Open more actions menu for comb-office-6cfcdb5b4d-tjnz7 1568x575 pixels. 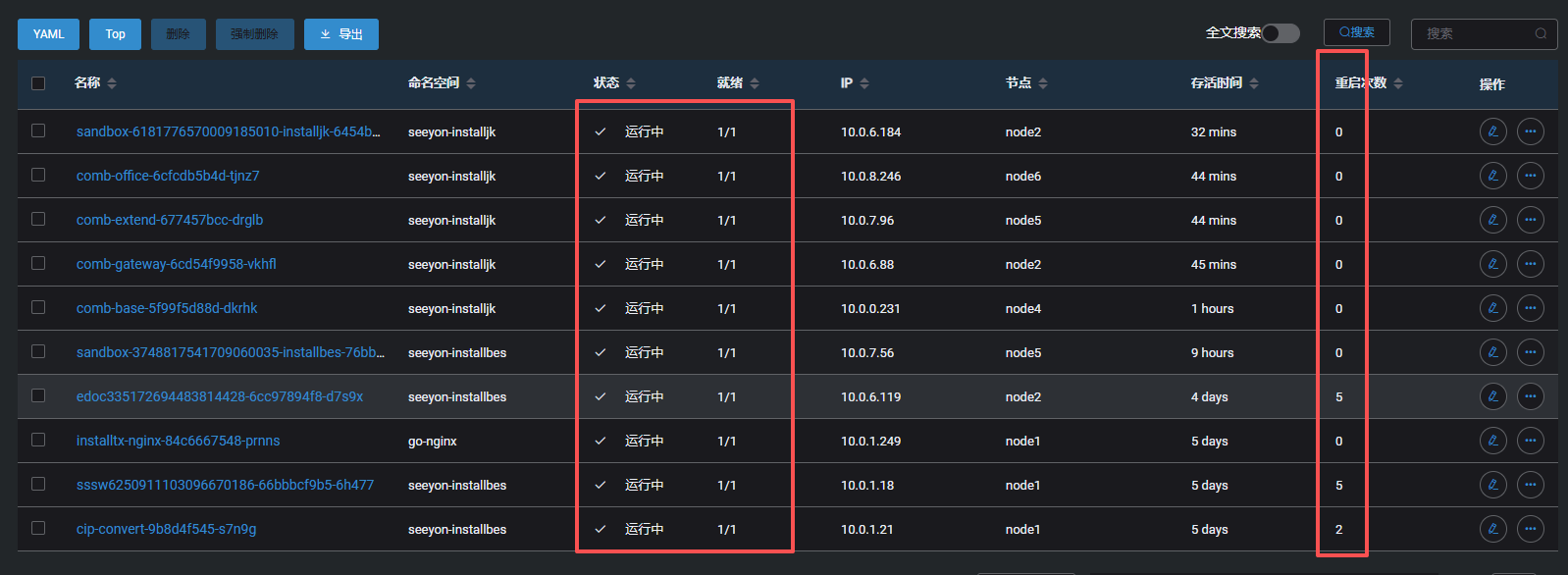tap(1530, 176)
